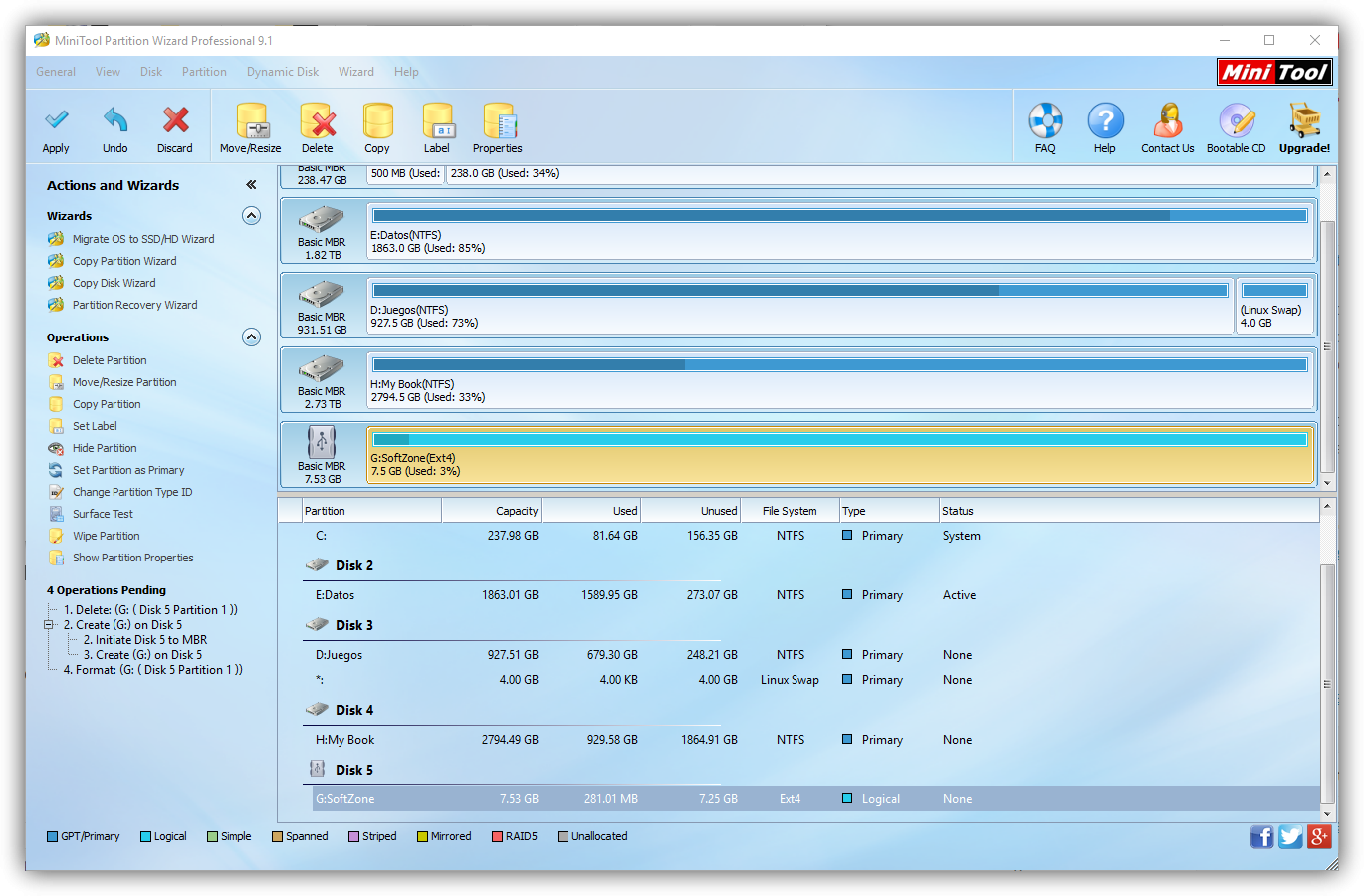The image size is (1364, 896).
Task: Collapse the Operations section
Action: point(252,337)
